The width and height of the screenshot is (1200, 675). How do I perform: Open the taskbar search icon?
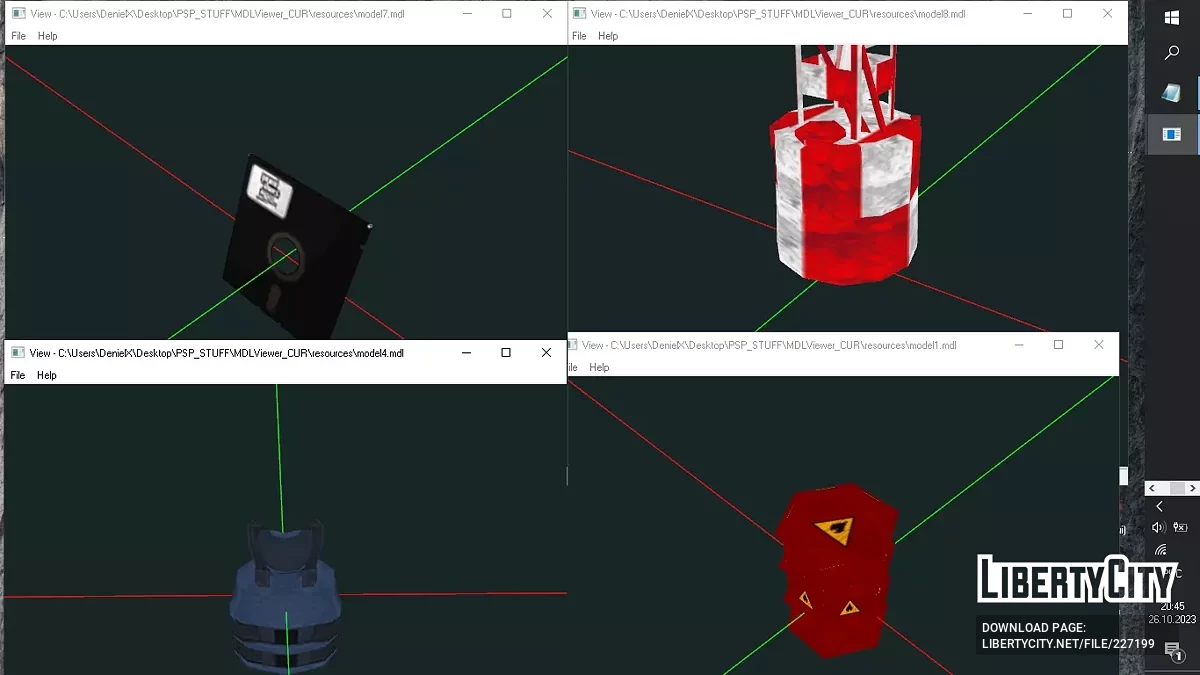(x=1172, y=54)
